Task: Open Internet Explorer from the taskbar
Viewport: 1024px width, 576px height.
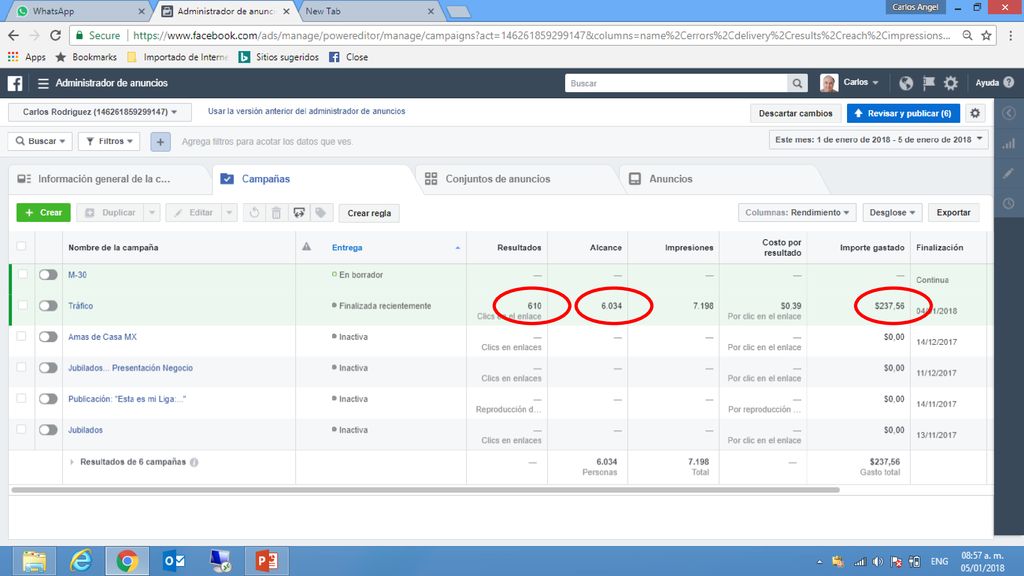Action: pyautogui.click(x=81, y=561)
